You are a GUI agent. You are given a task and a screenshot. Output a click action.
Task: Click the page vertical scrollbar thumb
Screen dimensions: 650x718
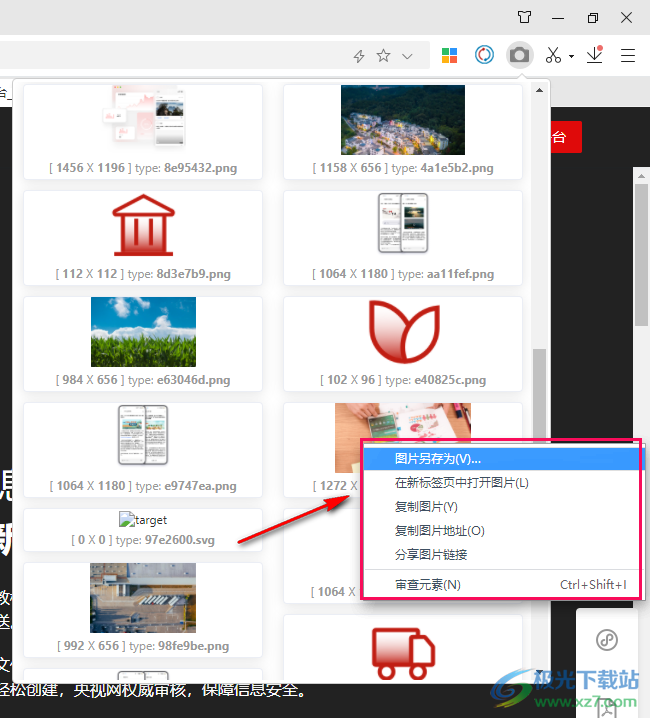coord(641,254)
